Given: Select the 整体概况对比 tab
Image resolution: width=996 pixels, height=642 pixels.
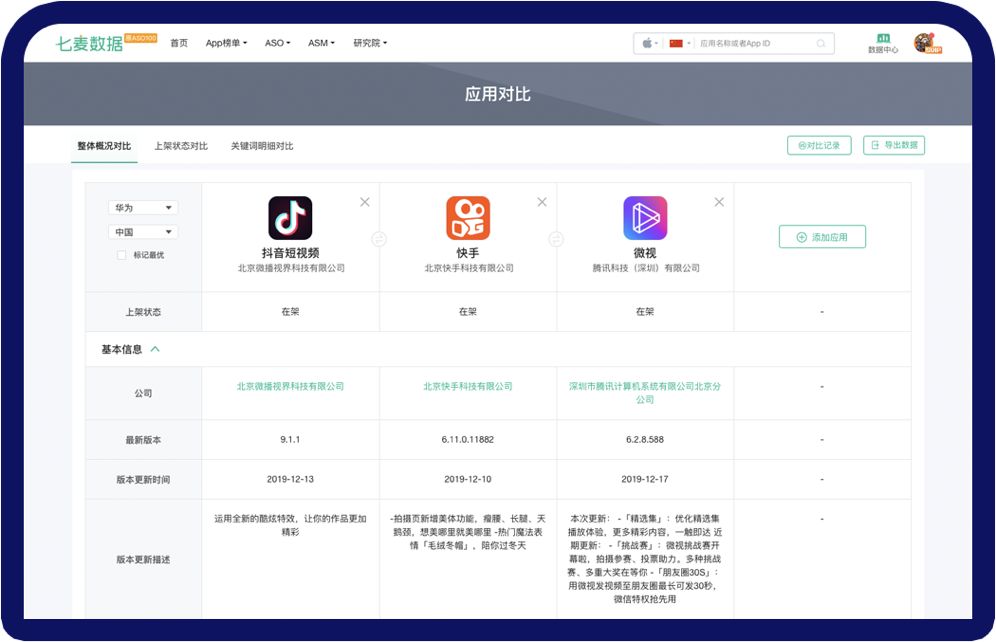Looking at the screenshot, I should tap(104, 146).
